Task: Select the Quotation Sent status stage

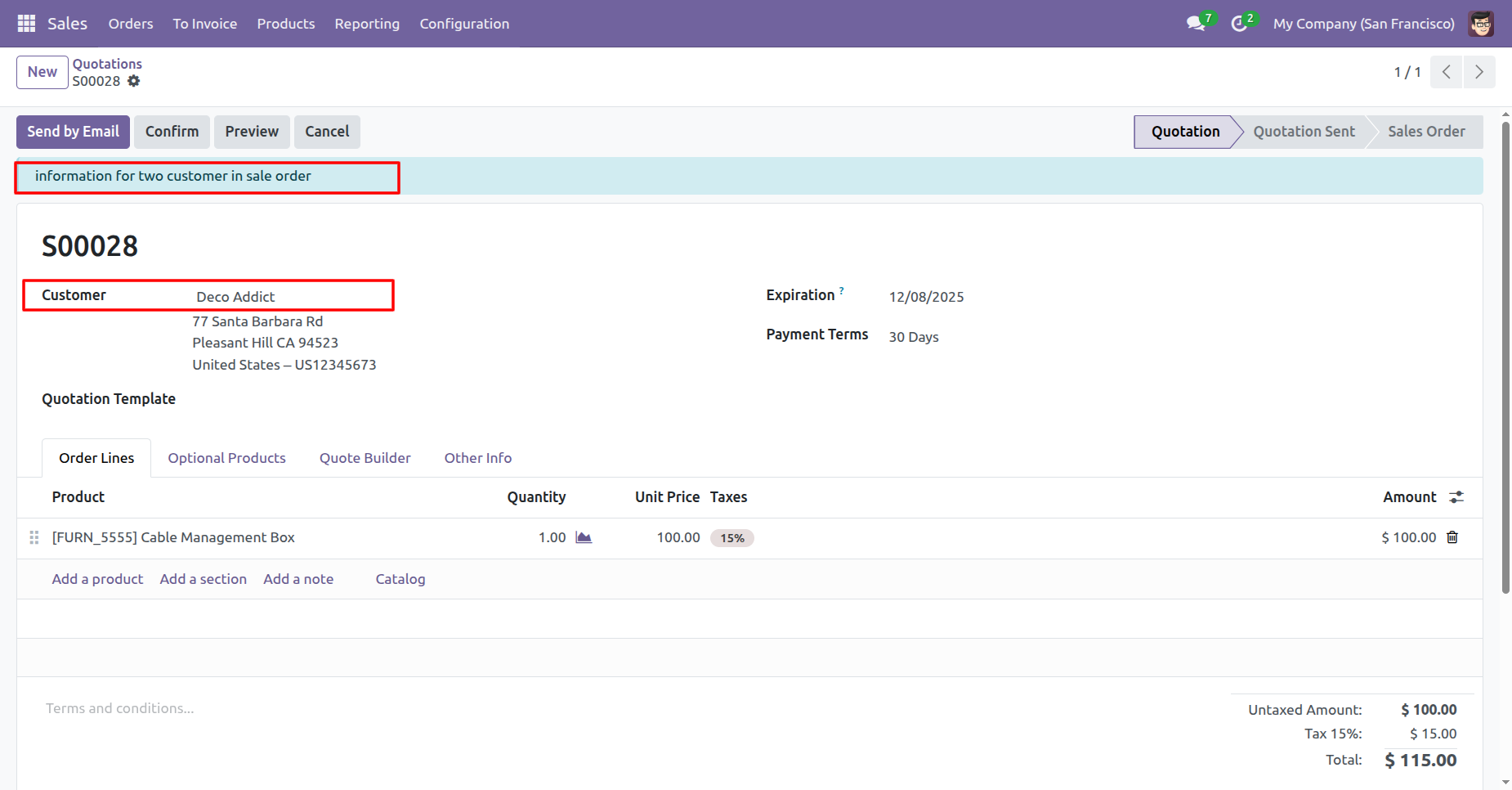Action: click(1304, 132)
